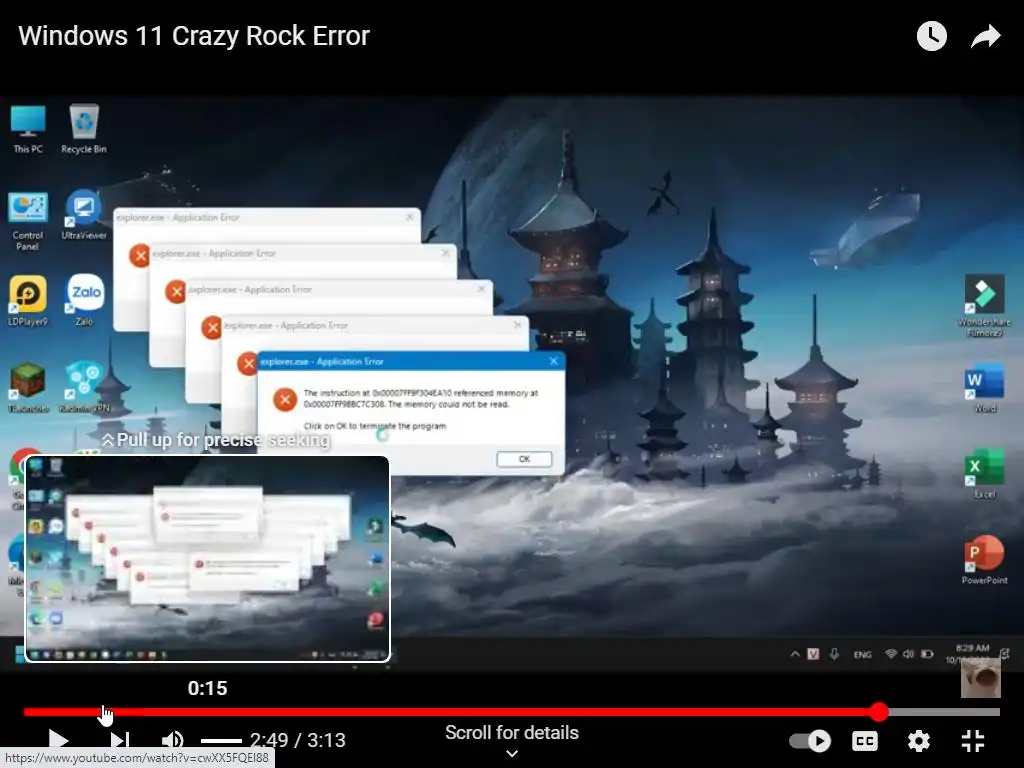1024x768 pixels.
Task: Open Recycle Bin desktop icon
Action: click(84, 129)
